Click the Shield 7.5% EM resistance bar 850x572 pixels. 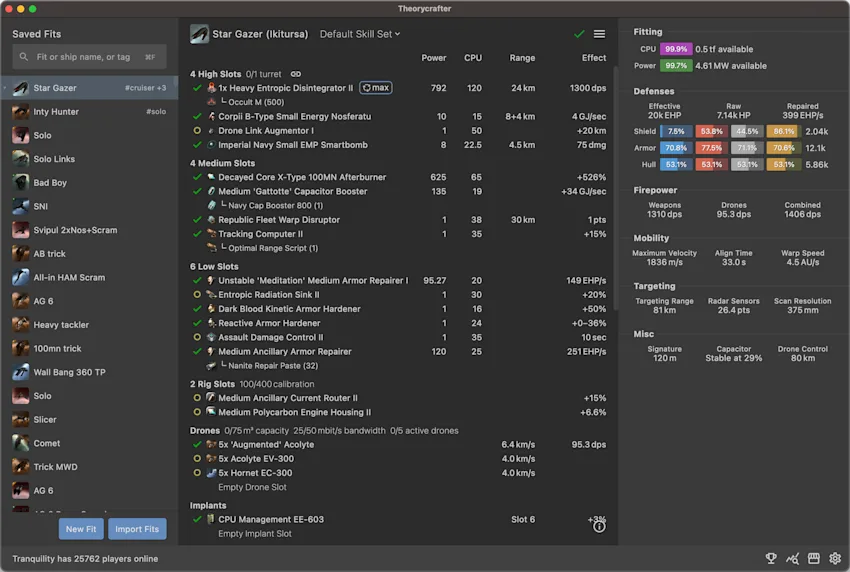676,131
